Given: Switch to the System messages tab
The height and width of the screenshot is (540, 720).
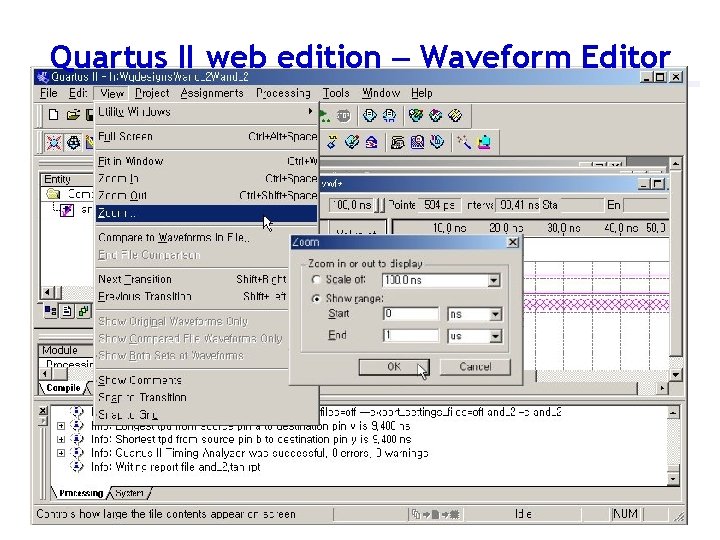Looking at the screenshot, I should 129,493.
